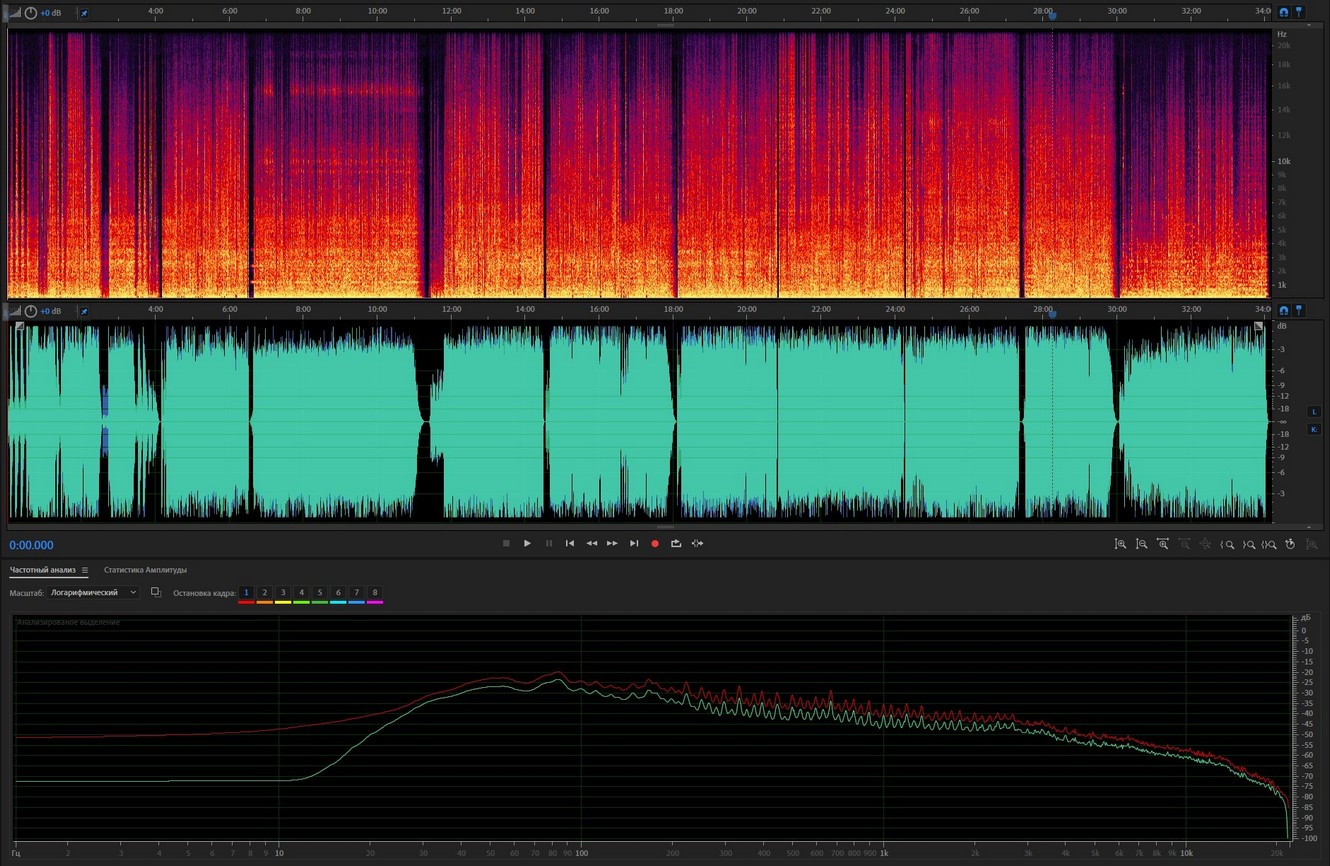Open the Частотный анализ panel menu

coord(85,571)
